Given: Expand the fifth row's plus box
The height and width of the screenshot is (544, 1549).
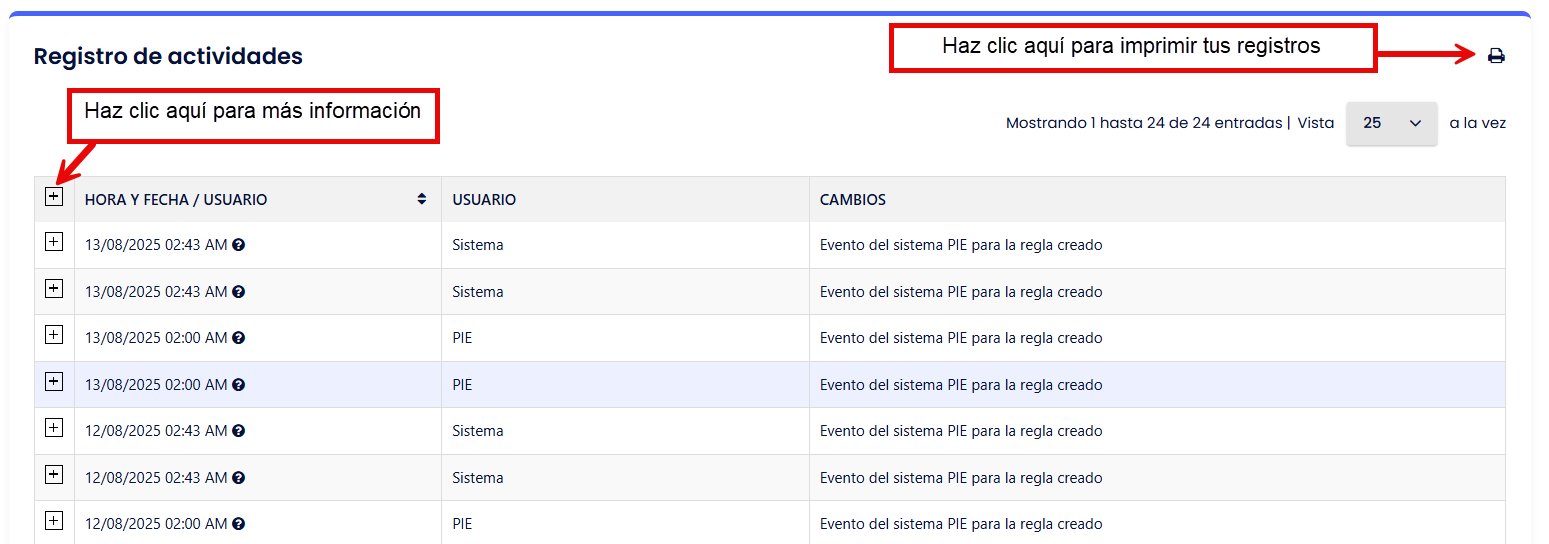Looking at the screenshot, I should point(54,428).
